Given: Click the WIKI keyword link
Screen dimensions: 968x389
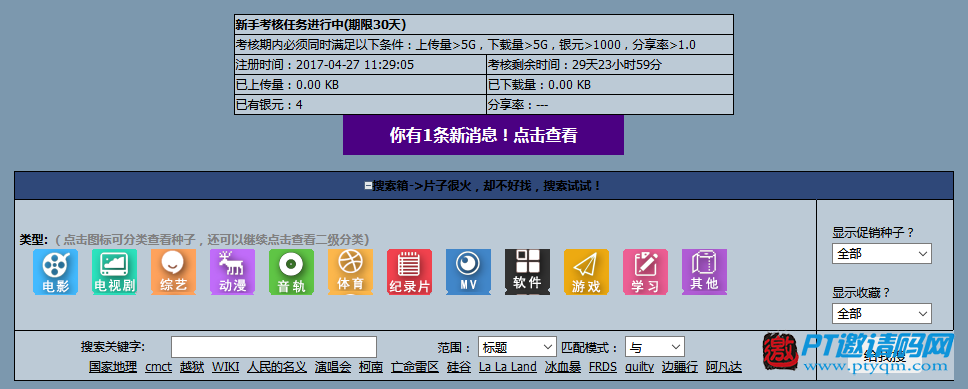Looking at the screenshot, I should pos(225,367).
